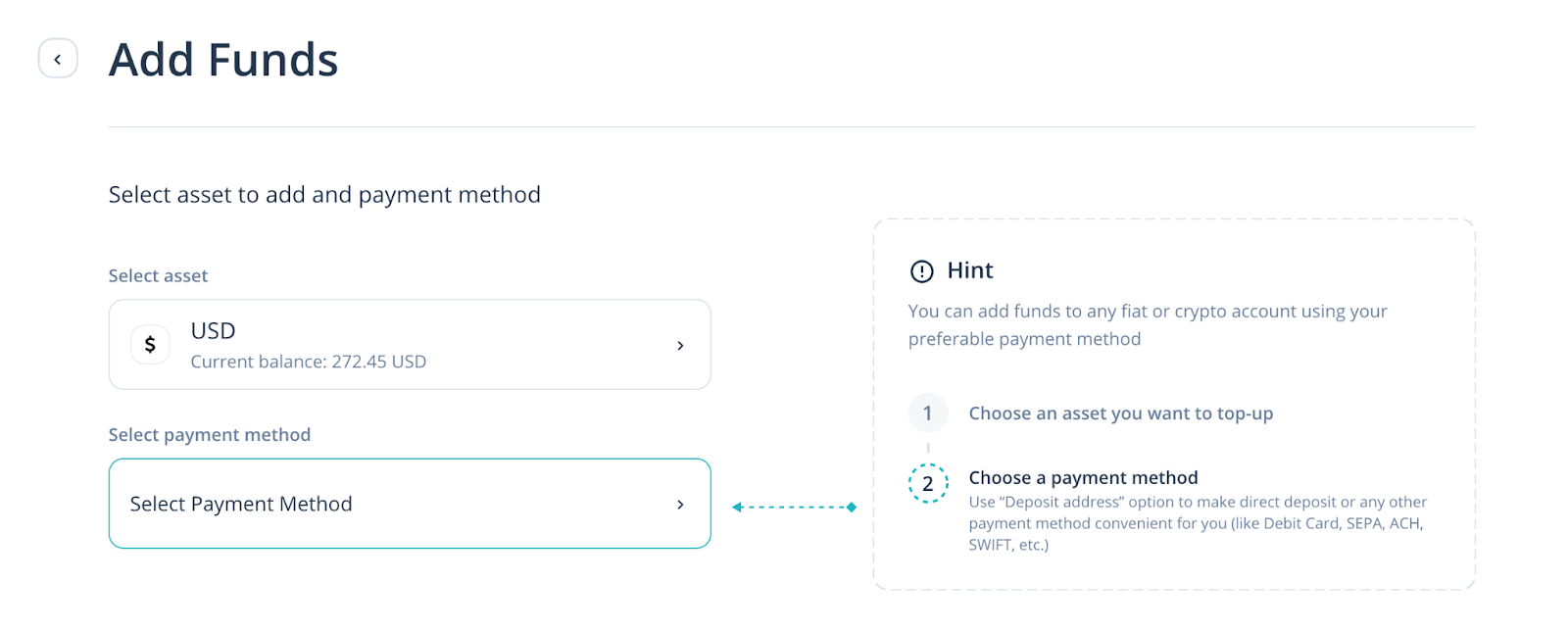
Task: Click the back arrow button
Action: pos(58,59)
